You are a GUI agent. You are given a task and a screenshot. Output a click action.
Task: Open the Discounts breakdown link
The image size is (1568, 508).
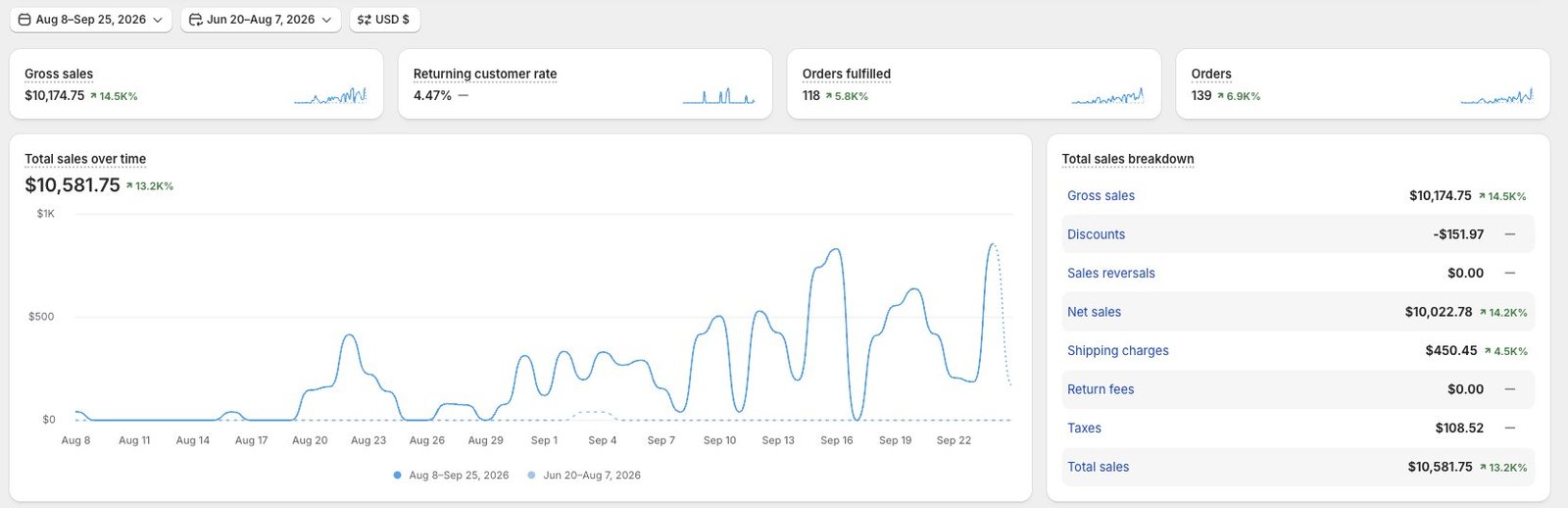coord(1096,234)
